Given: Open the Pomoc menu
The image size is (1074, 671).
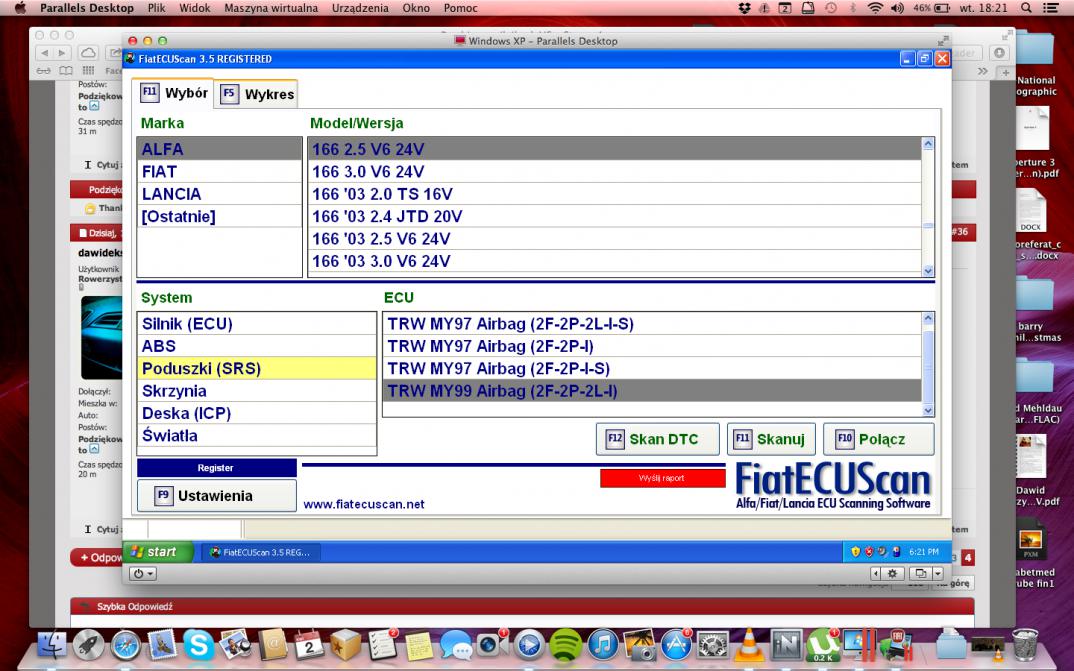Looking at the screenshot, I should pos(460,8).
